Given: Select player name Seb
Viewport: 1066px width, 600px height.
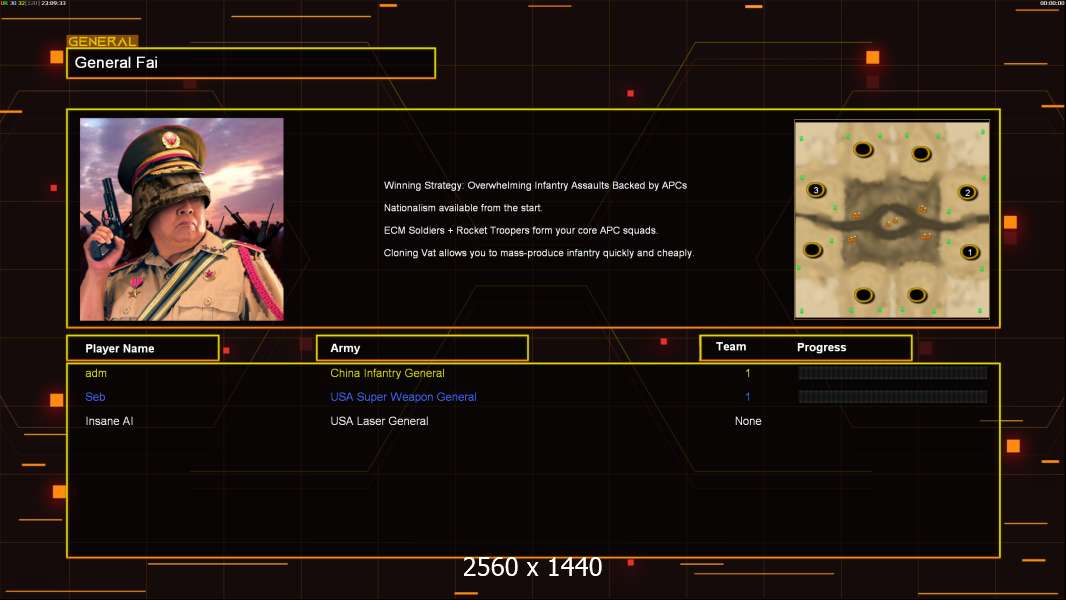Looking at the screenshot, I should coord(95,397).
